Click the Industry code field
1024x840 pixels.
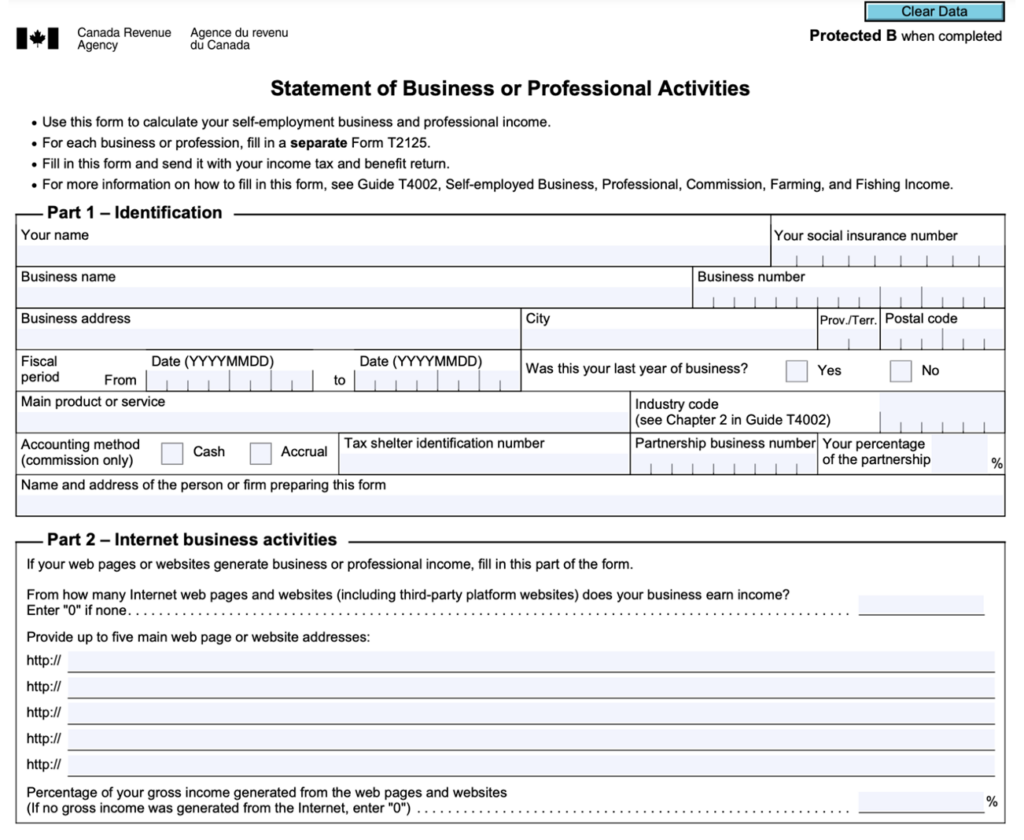coord(941,413)
